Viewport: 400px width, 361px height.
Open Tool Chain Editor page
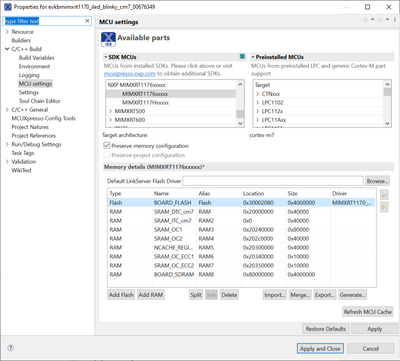point(40,101)
